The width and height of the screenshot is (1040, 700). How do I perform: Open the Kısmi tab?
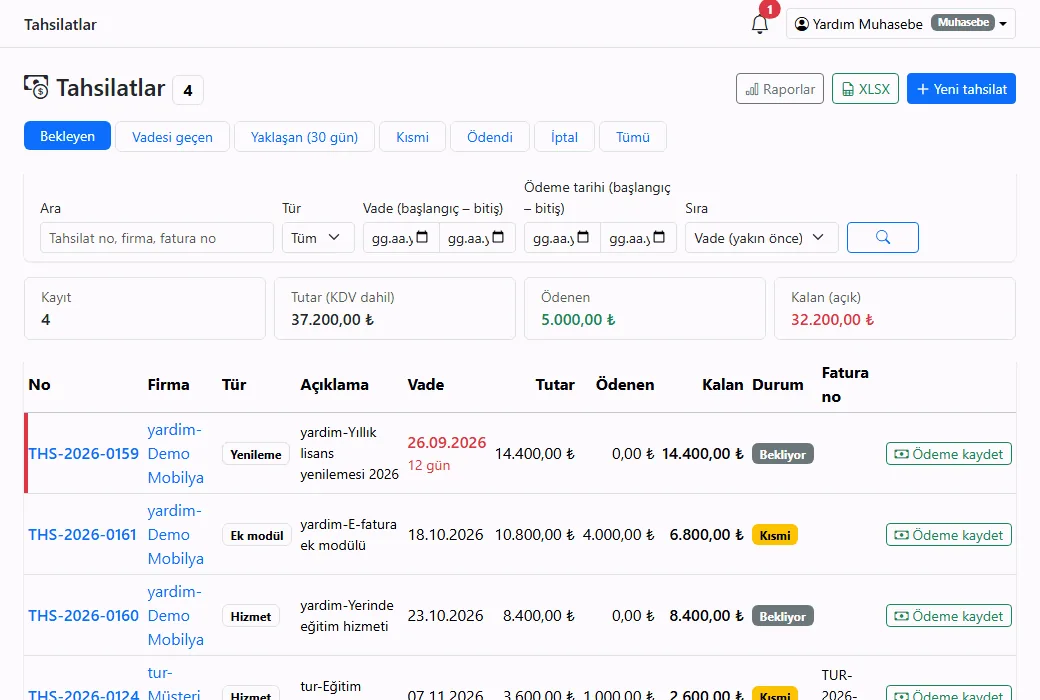[413, 137]
